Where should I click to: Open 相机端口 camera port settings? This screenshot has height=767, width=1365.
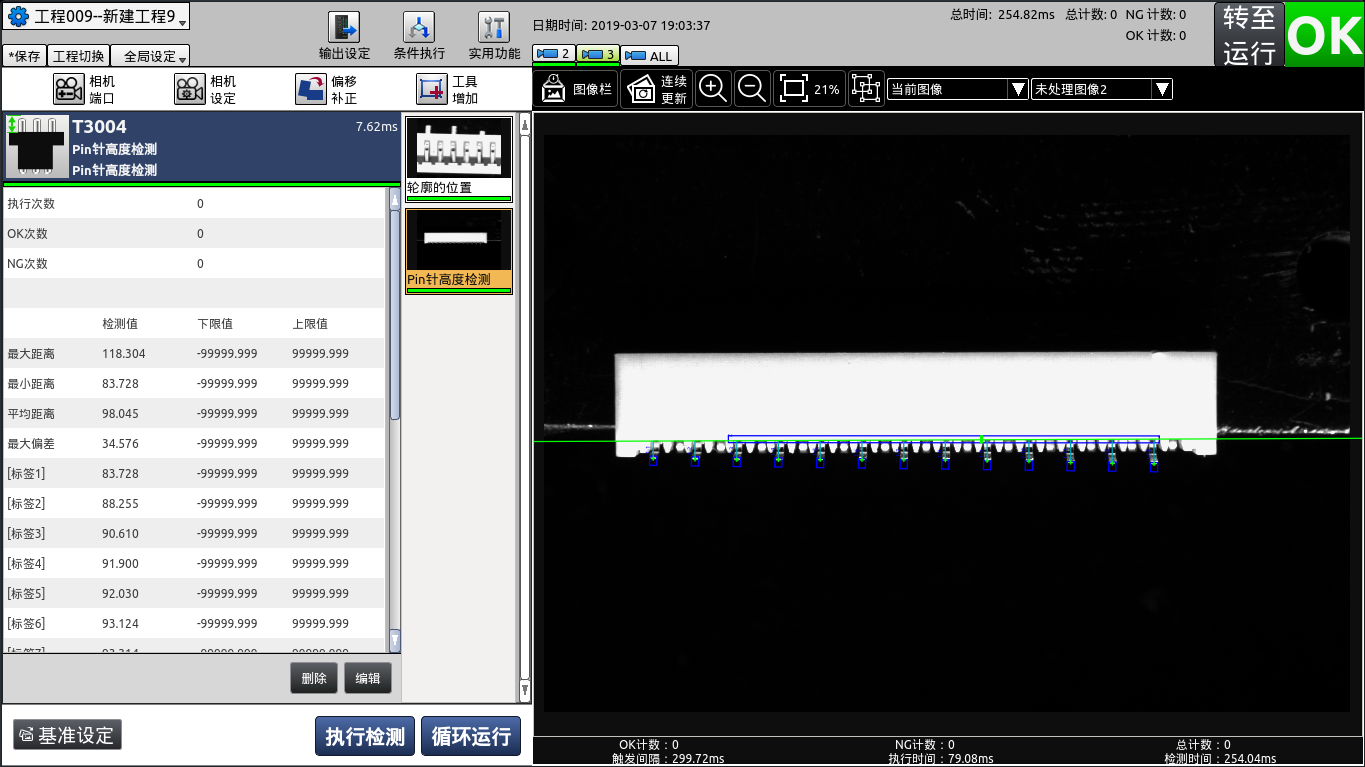tap(84, 89)
